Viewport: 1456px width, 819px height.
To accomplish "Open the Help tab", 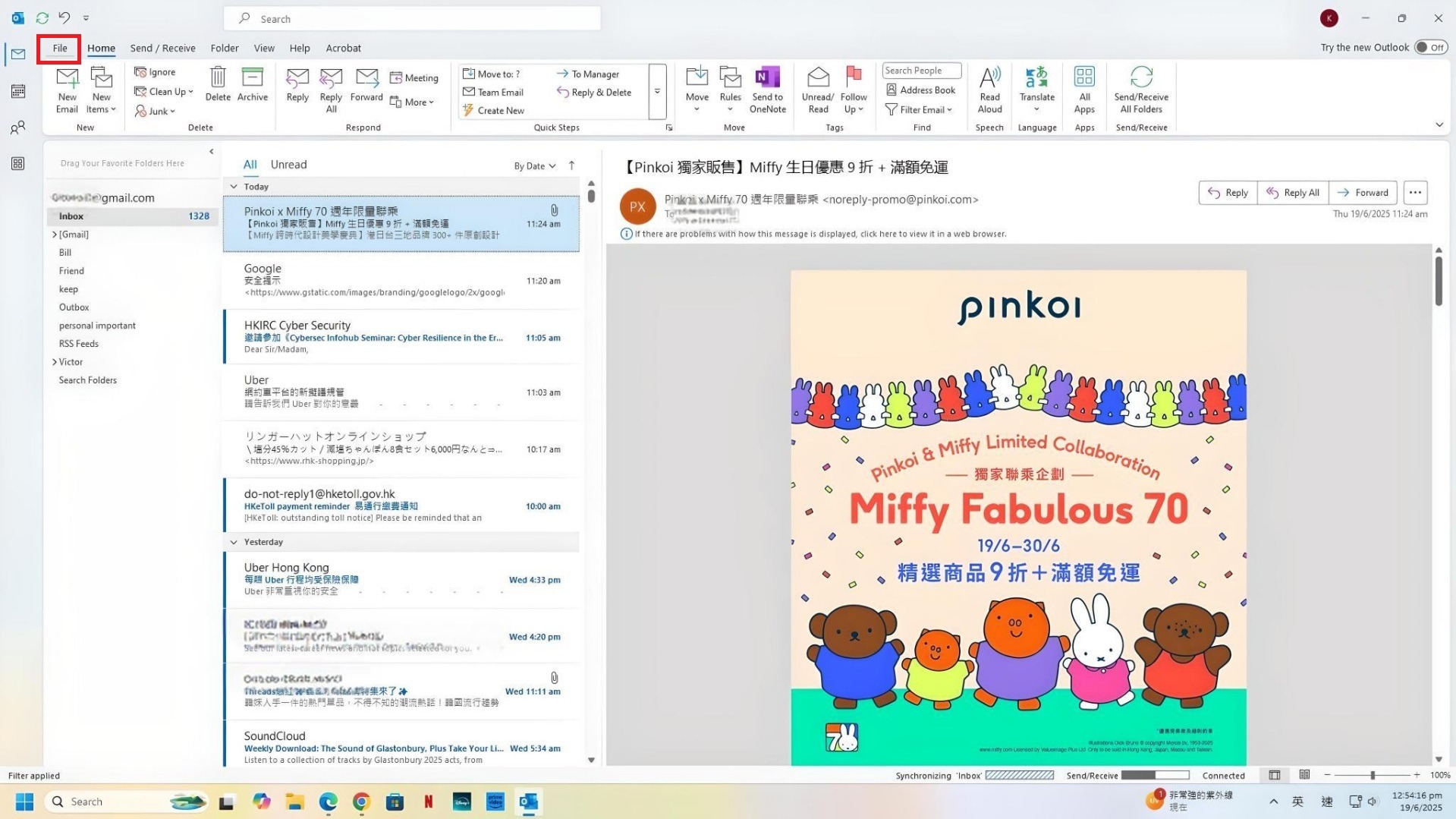I will coord(300,48).
